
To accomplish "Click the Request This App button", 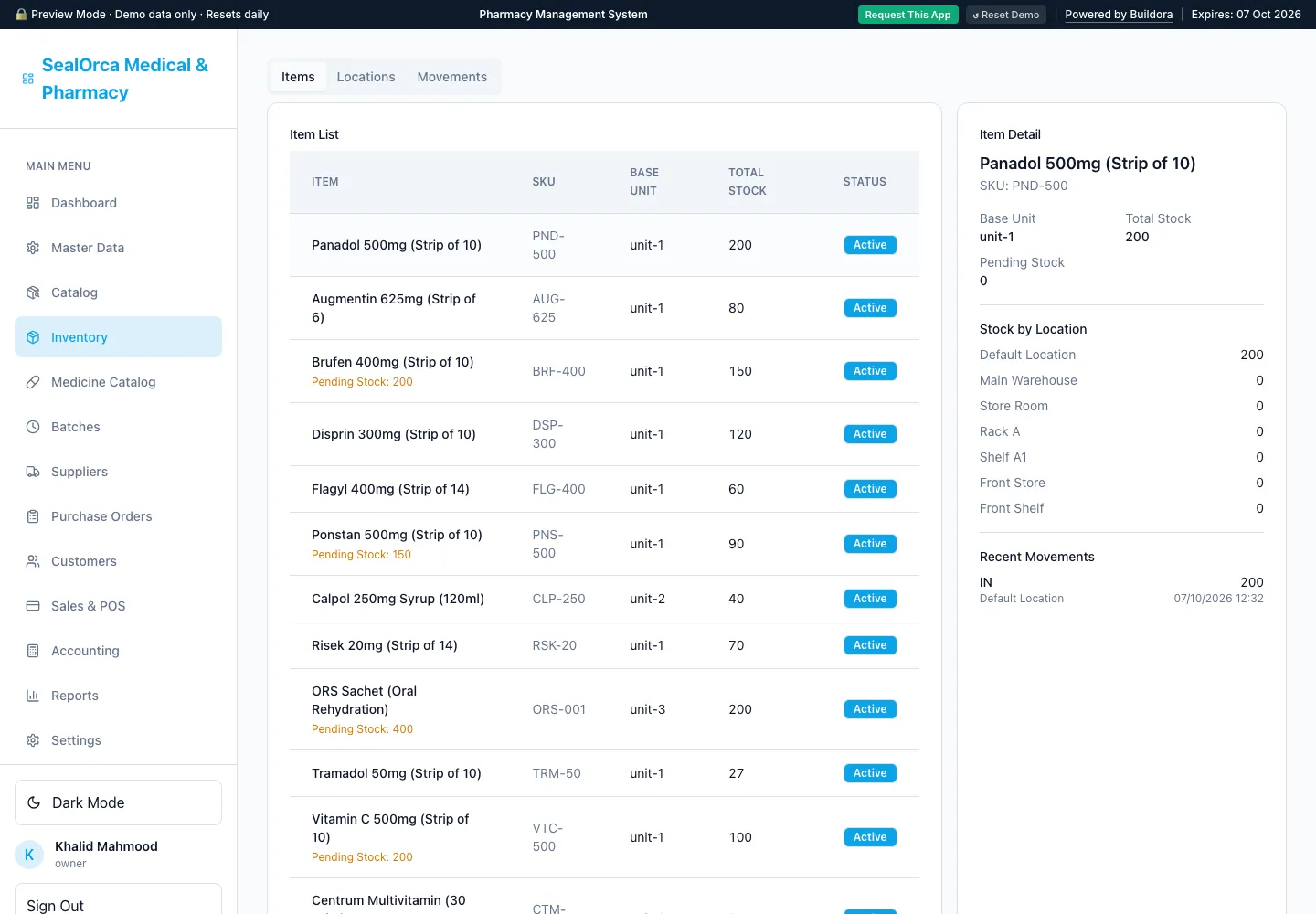I will pyautogui.click(x=907, y=15).
